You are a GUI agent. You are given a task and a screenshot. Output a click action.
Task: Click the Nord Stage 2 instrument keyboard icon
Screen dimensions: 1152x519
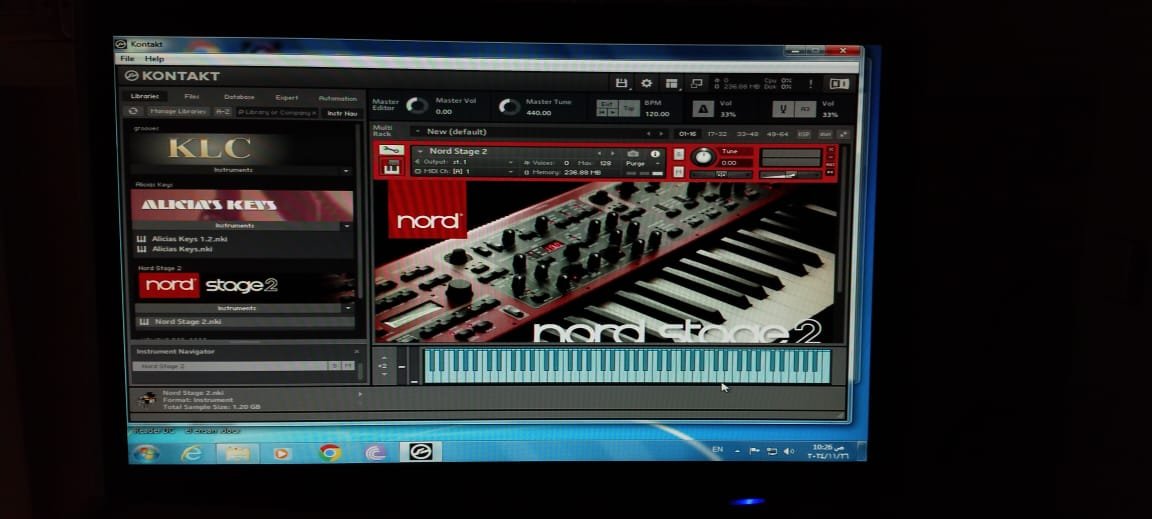coord(392,168)
